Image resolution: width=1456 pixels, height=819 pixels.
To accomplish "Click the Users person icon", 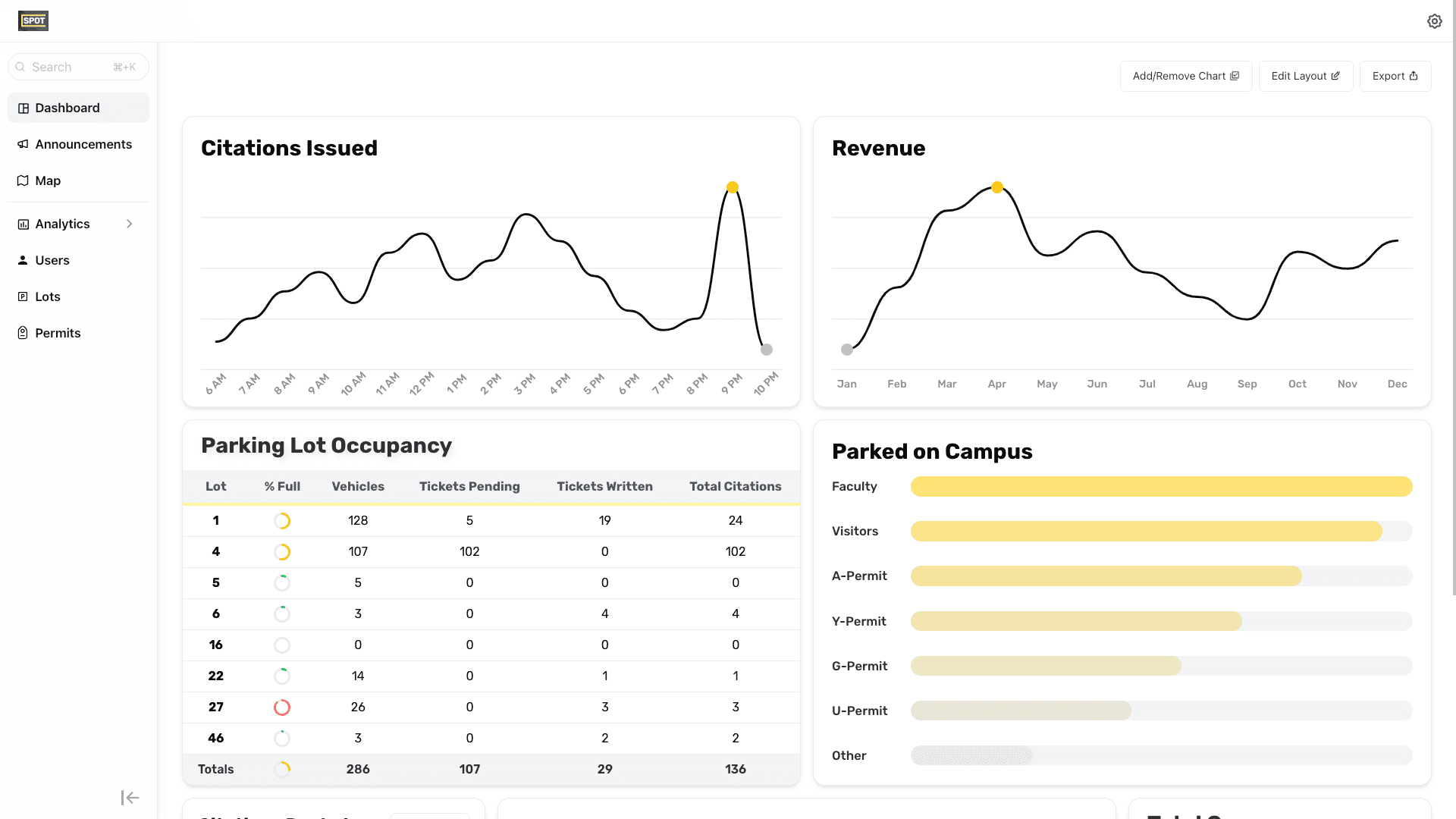I will pyautogui.click(x=24, y=260).
